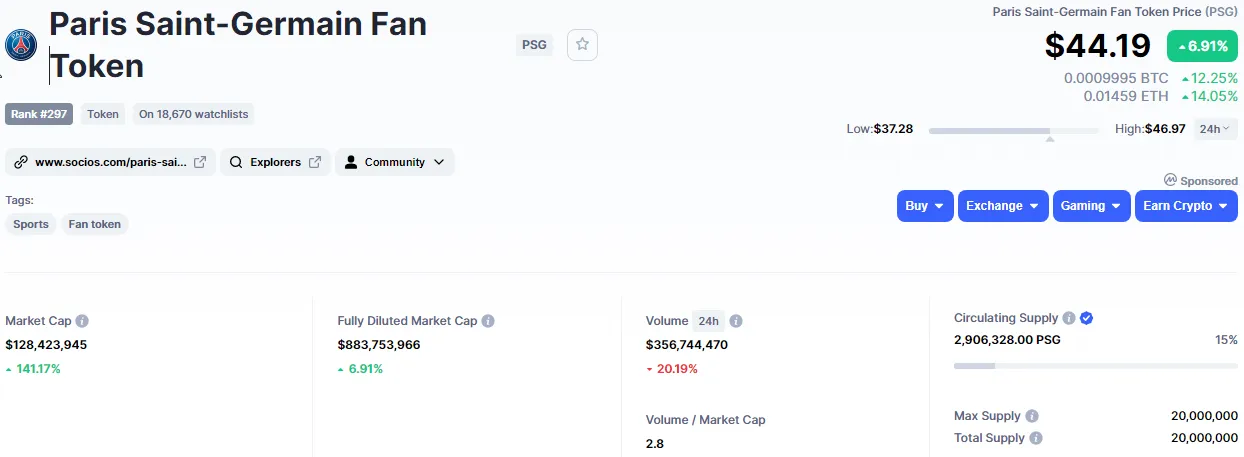Click the Volume 24h period selector
Image resolution: width=1244 pixels, height=457 pixels.
(709, 321)
